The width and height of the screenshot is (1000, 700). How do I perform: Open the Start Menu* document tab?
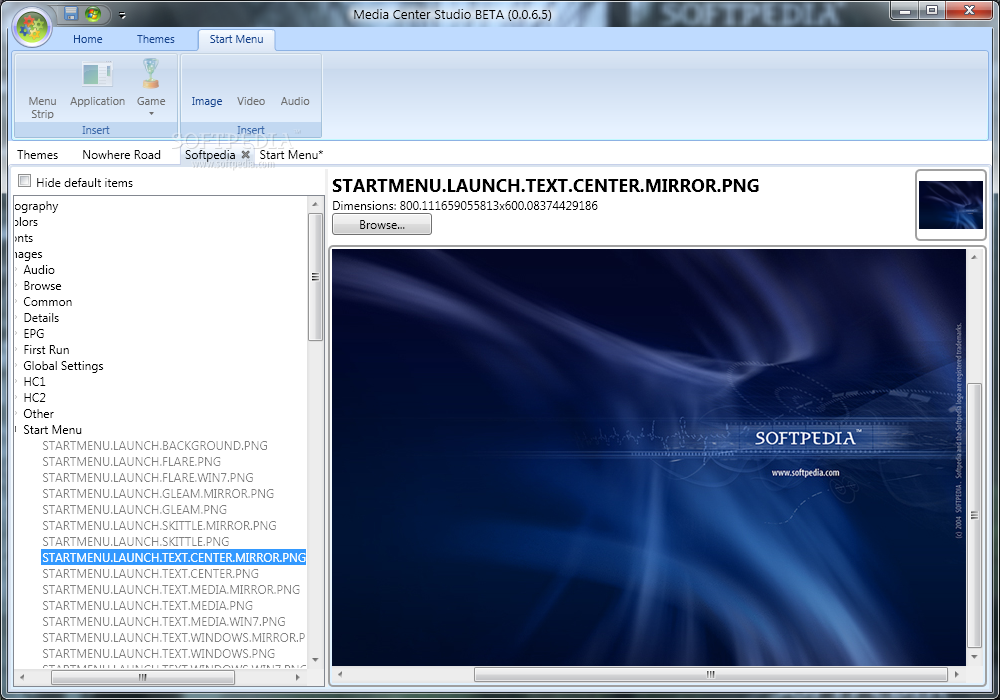pos(291,154)
